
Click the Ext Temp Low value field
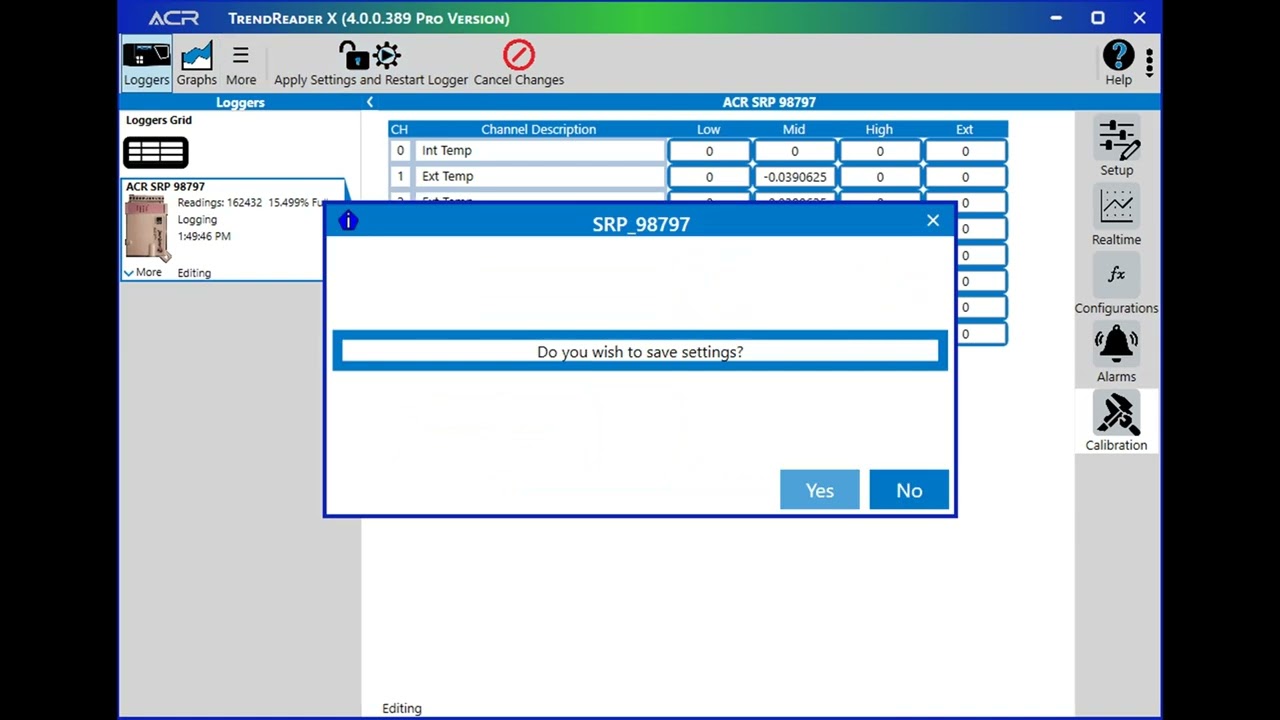709,177
